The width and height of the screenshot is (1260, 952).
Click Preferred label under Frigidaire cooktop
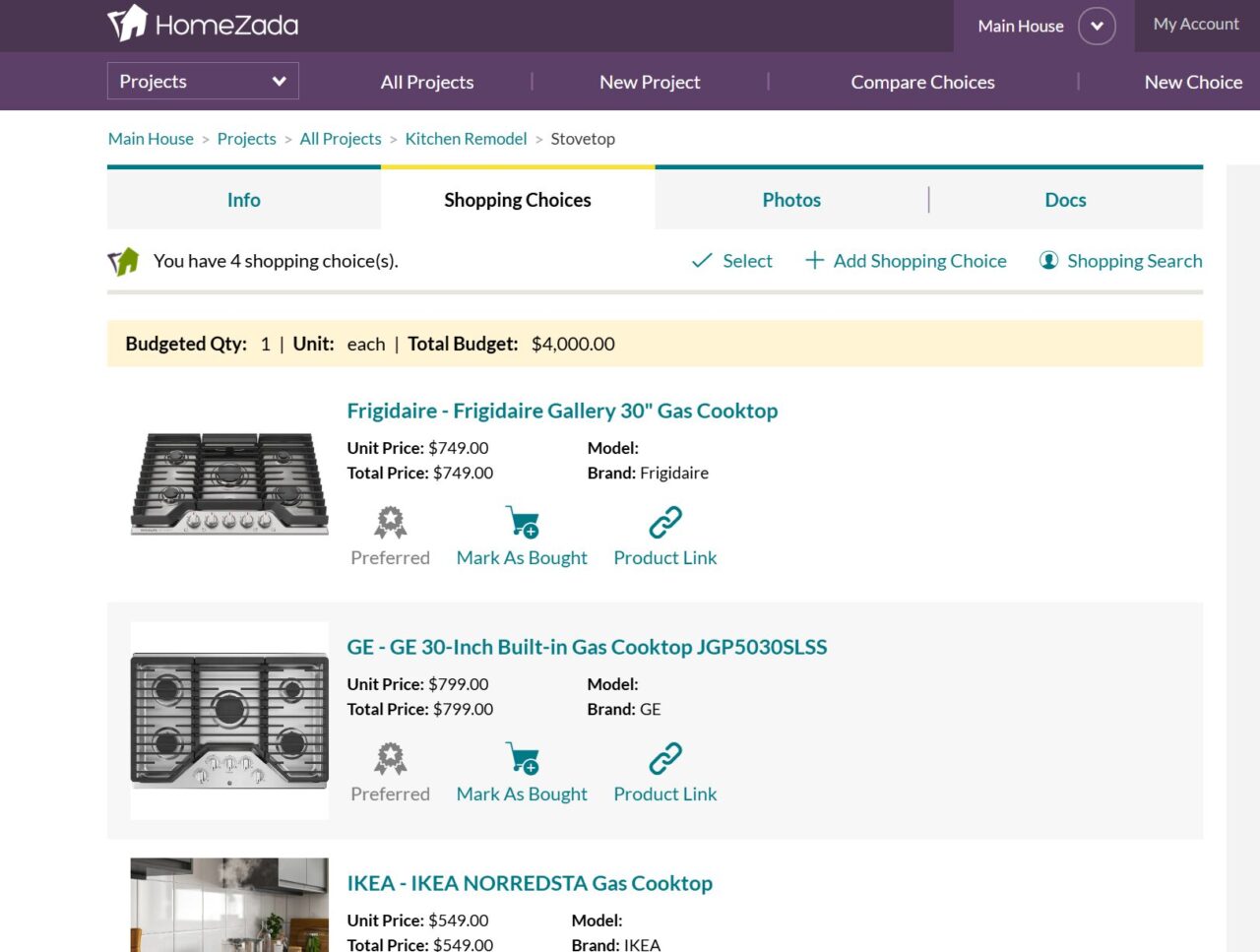tap(390, 558)
